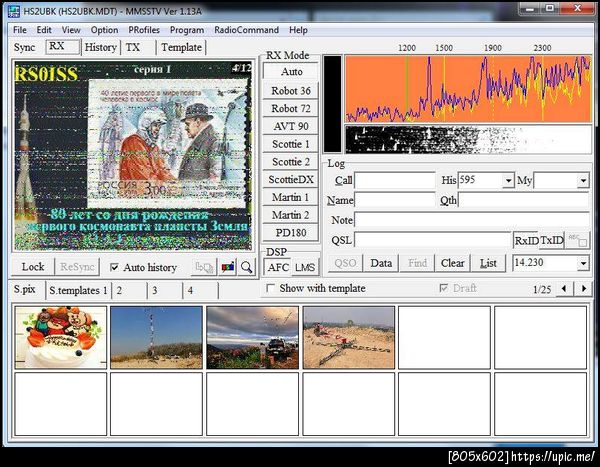This screenshot has width=600, height=467.
Task: Click the TxID button
Action: tap(552, 240)
